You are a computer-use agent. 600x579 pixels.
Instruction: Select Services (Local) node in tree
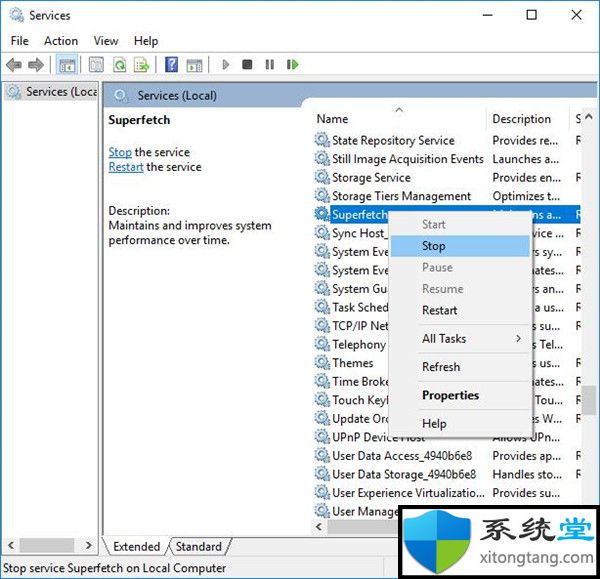(x=53, y=92)
